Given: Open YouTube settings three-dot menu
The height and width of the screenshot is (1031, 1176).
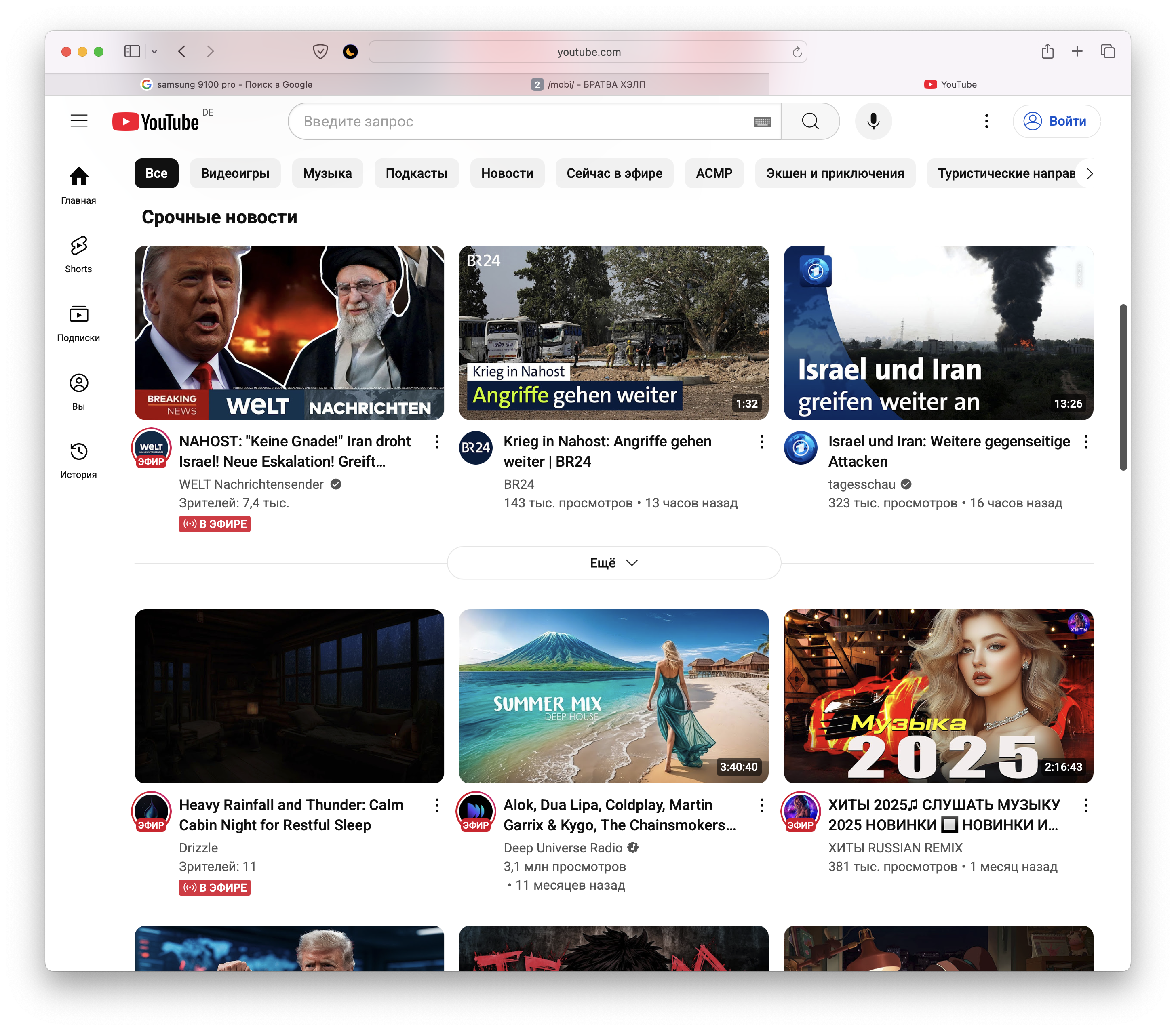Looking at the screenshot, I should click(986, 121).
